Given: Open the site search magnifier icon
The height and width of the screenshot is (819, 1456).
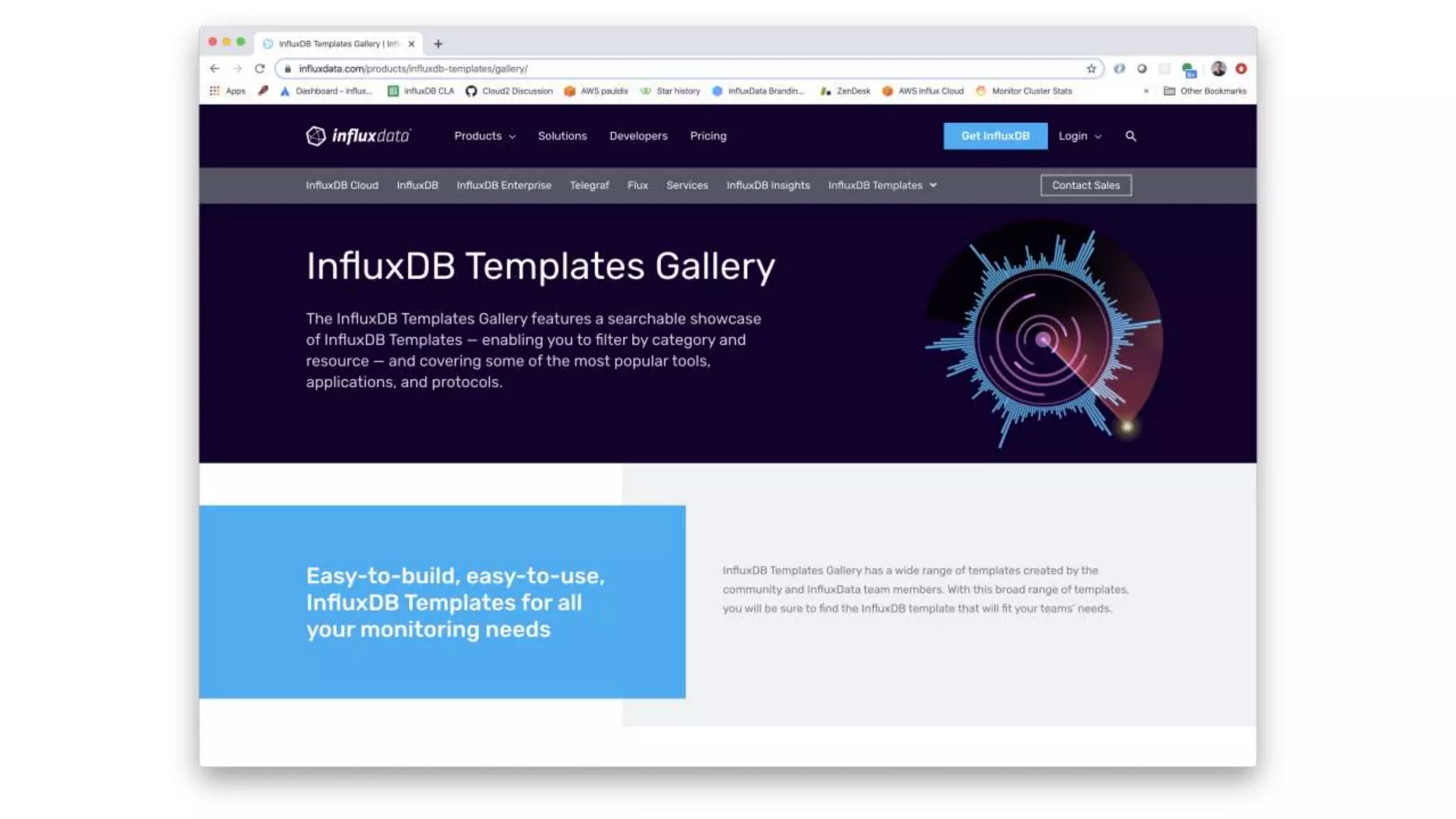Looking at the screenshot, I should click(x=1130, y=136).
